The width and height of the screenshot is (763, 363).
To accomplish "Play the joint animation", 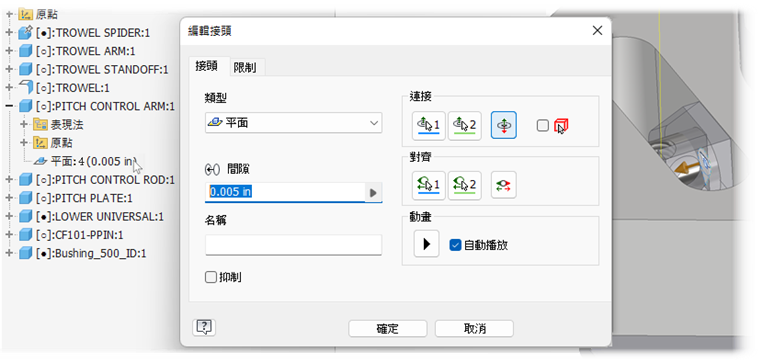I will click(x=427, y=244).
